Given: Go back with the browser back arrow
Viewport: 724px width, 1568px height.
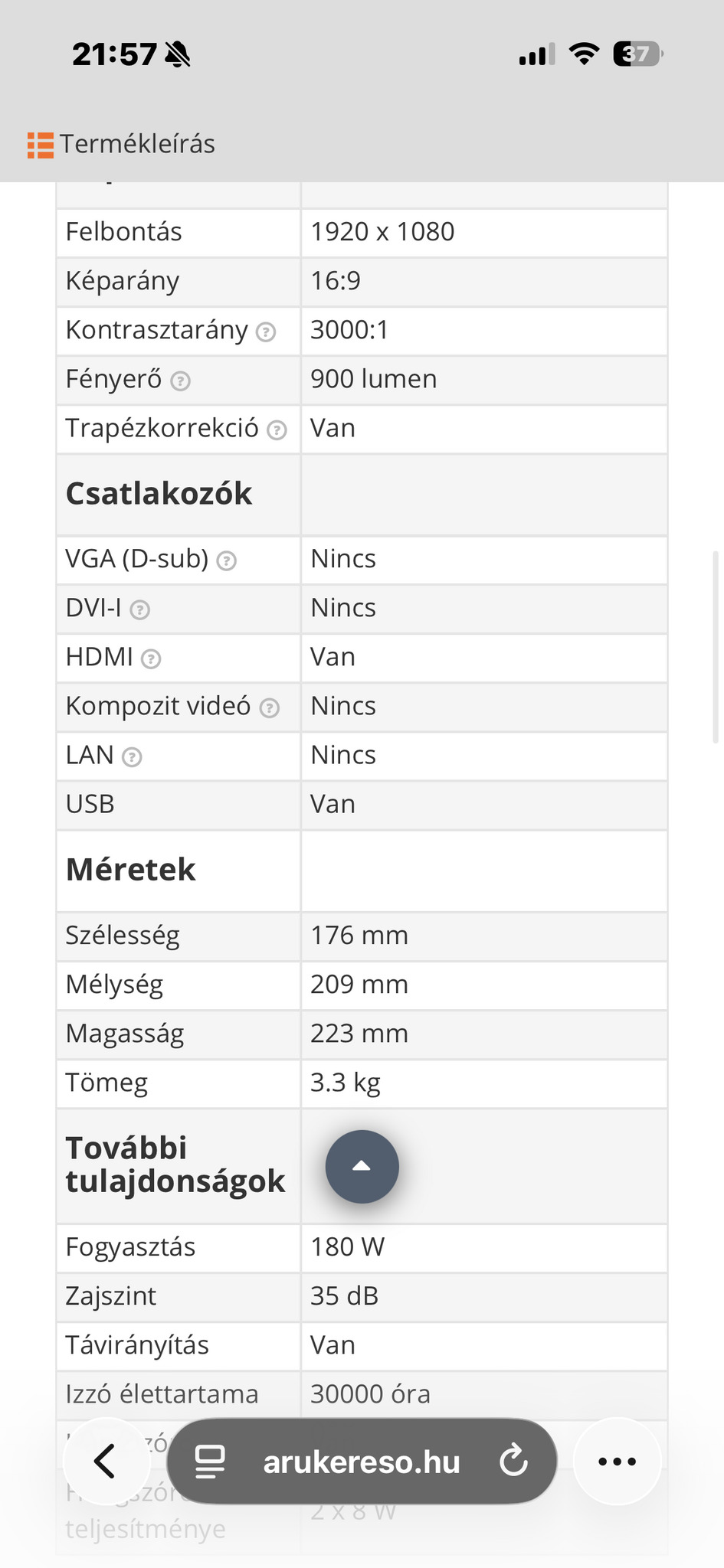Looking at the screenshot, I should tap(106, 1462).
